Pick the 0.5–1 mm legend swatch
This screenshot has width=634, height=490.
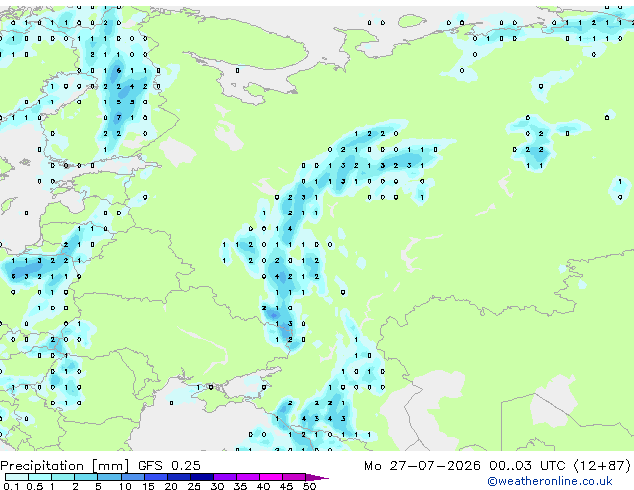tap(40, 477)
